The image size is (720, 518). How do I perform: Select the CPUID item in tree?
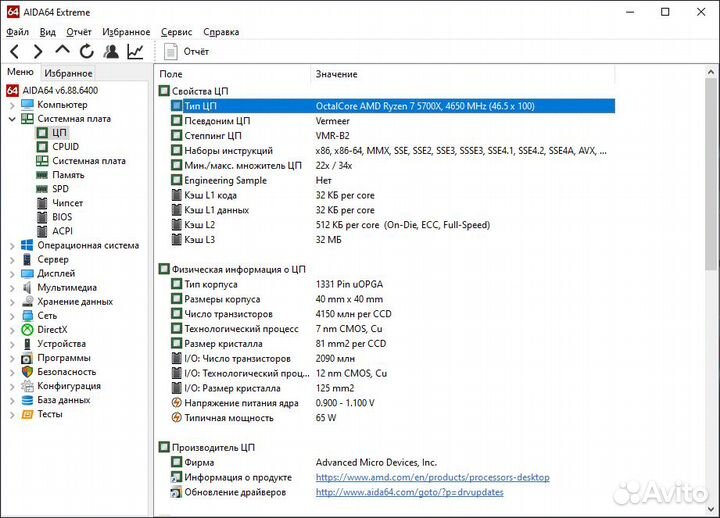pyautogui.click(x=65, y=146)
